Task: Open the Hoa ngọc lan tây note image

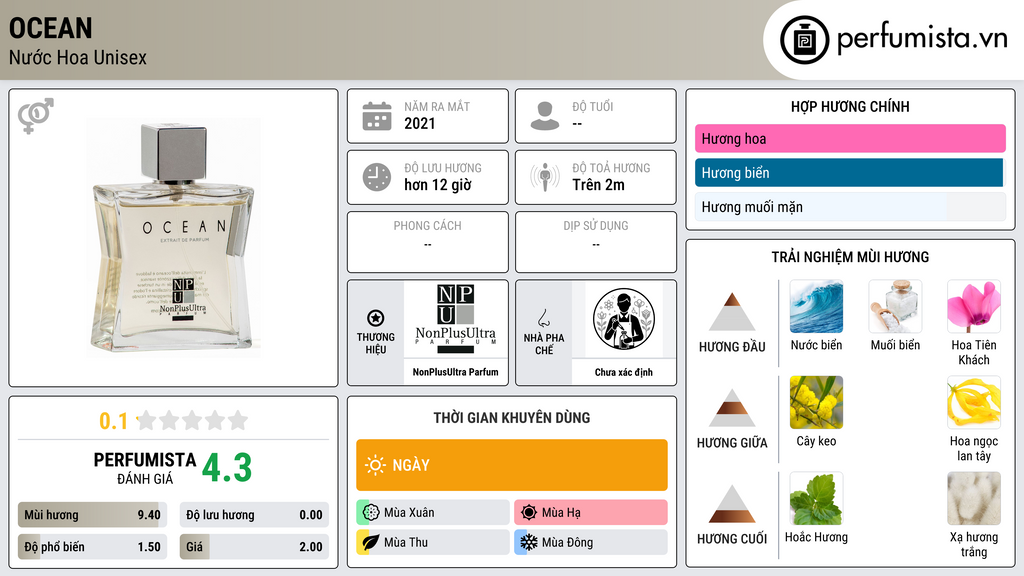Action: [x=974, y=402]
